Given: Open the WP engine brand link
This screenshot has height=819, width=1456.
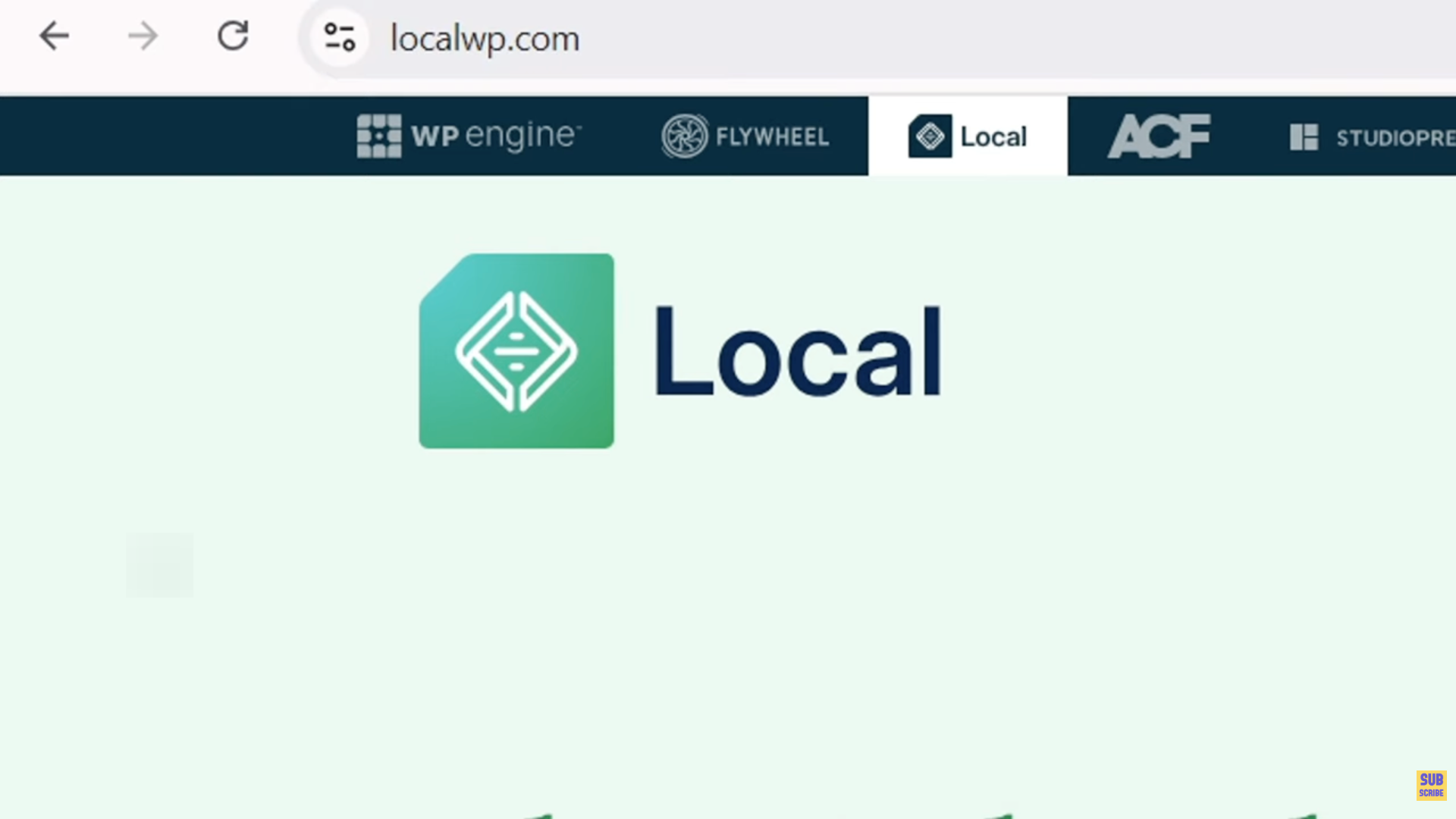Looking at the screenshot, I should point(496,136).
